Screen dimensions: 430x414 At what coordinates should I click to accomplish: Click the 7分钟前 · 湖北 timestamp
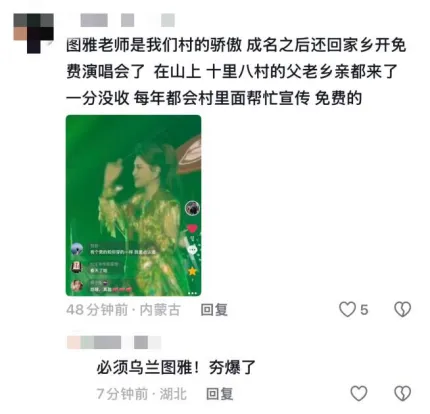[x=141, y=394]
